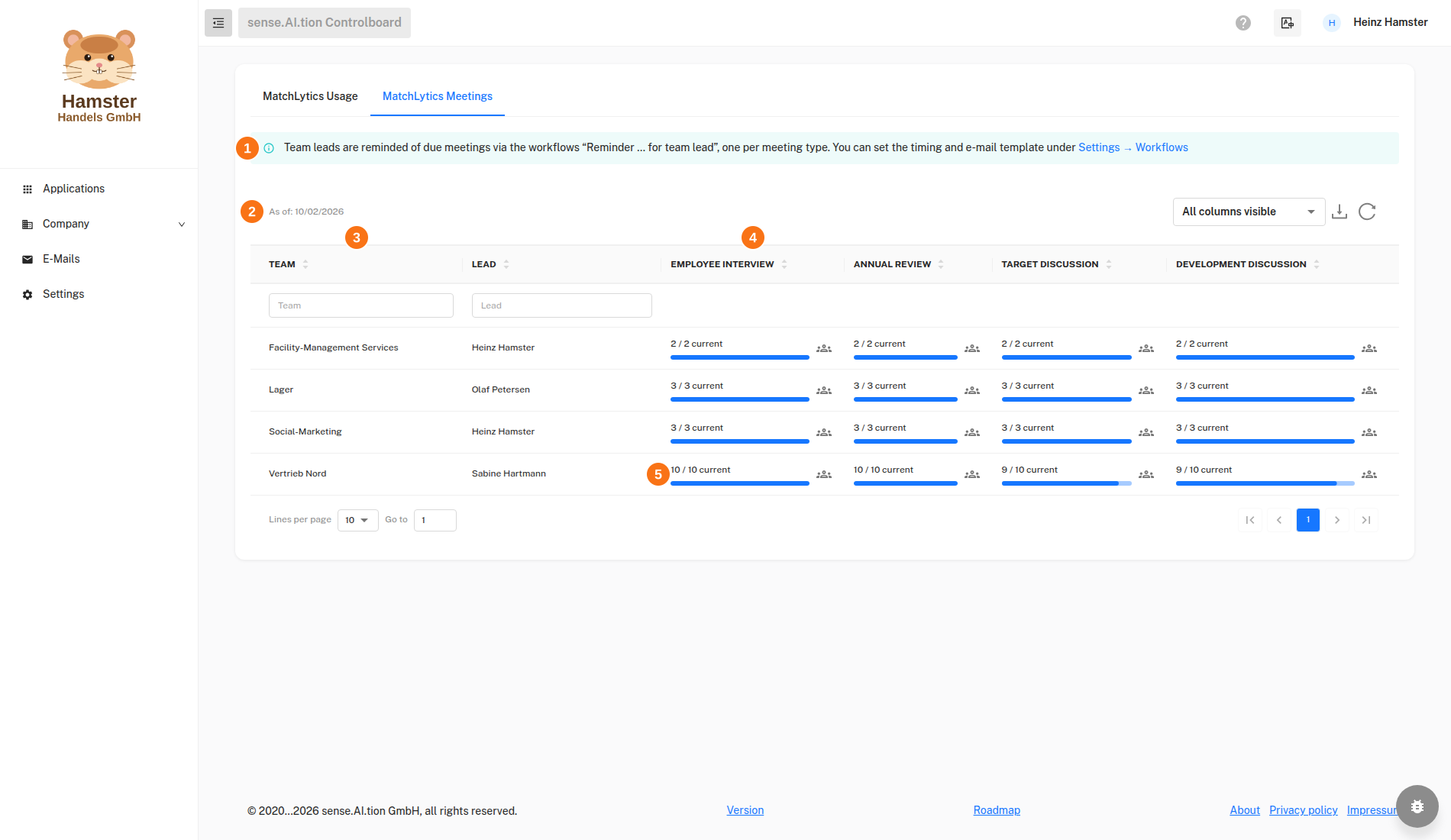Show employees for Lager Employee Interview

(x=824, y=391)
